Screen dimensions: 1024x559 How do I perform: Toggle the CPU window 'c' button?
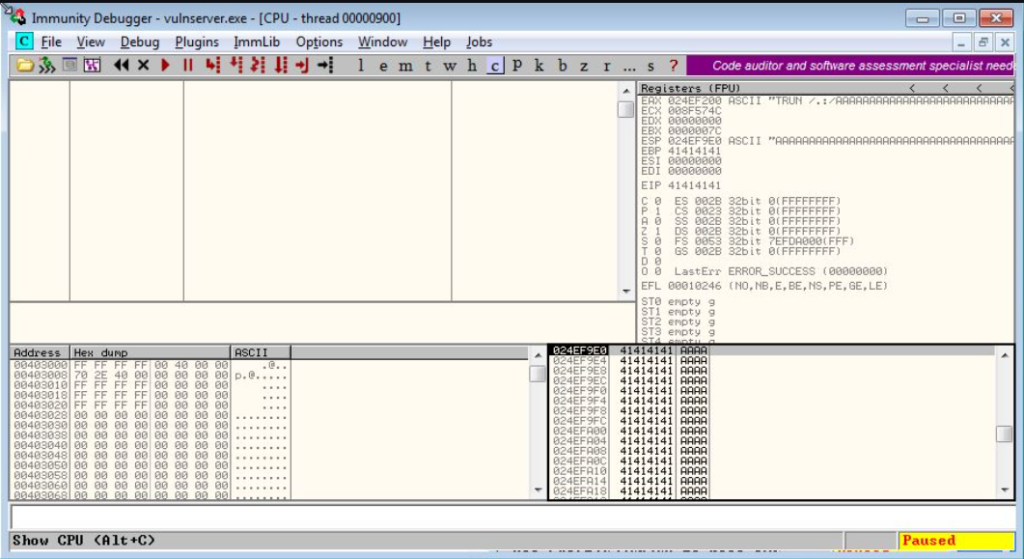click(x=495, y=65)
